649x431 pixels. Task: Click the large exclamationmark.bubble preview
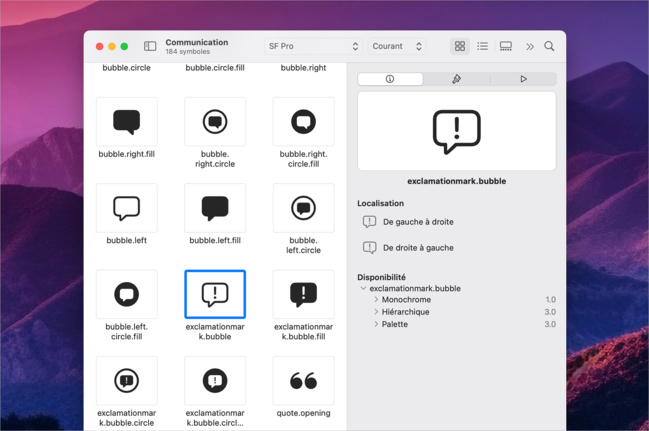tap(457, 131)
